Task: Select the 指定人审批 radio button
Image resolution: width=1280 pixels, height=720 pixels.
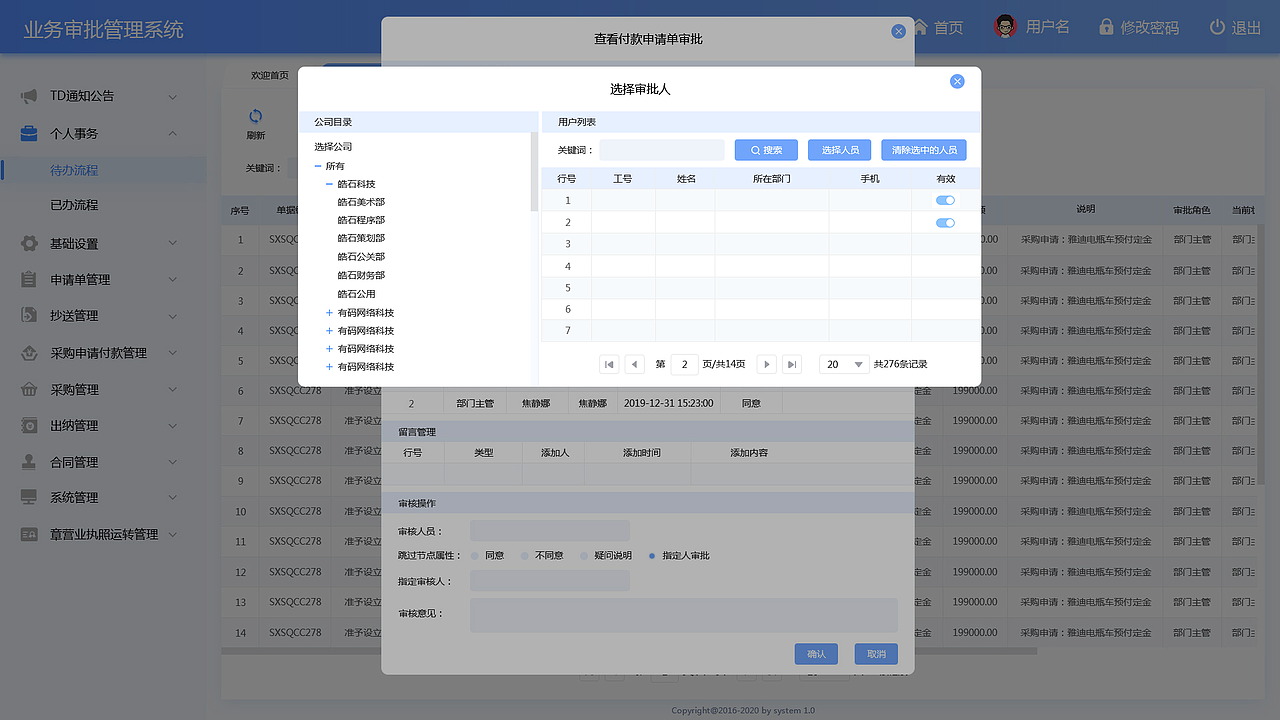Action: point(655,556)
